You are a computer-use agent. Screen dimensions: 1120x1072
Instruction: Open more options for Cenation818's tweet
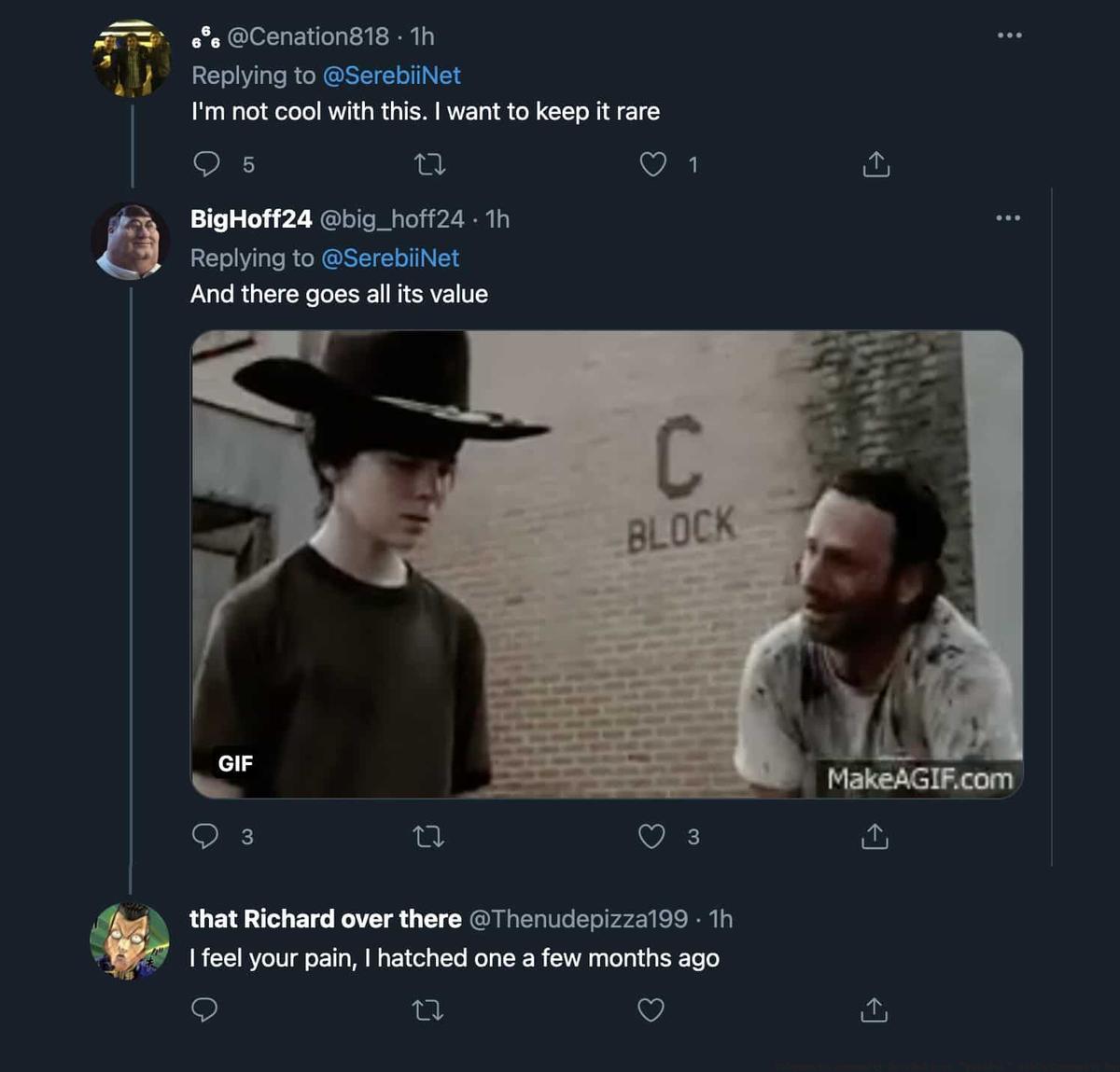click(x=1009, y=35)
